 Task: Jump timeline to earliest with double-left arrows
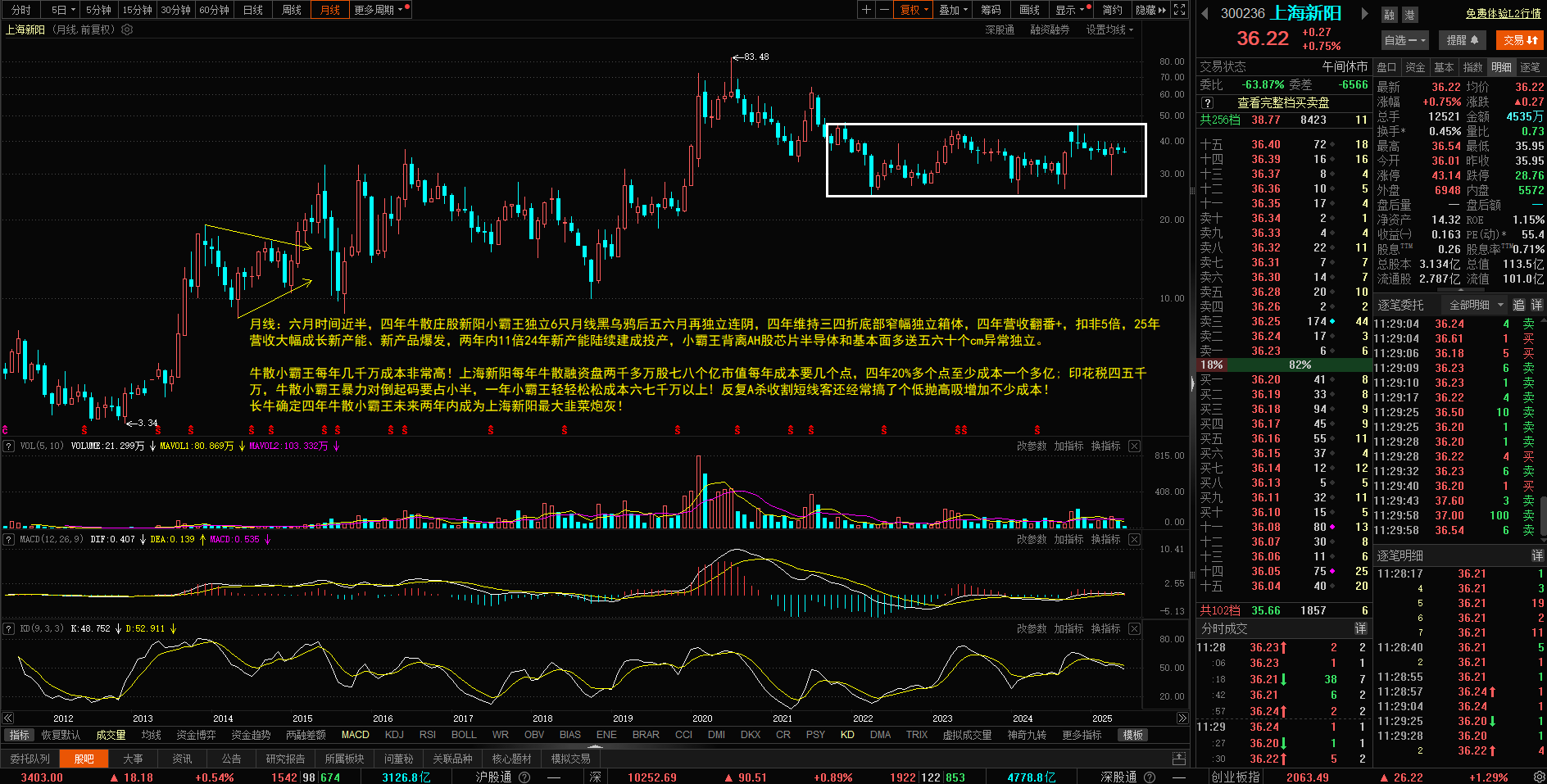8,718
